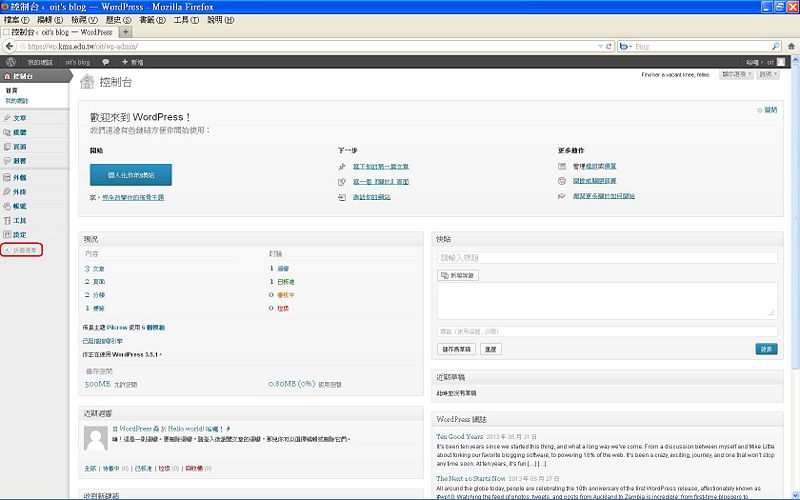Click the 儲存為草稿 Save Draft button
800x500 pixels.
pos(456,349)
